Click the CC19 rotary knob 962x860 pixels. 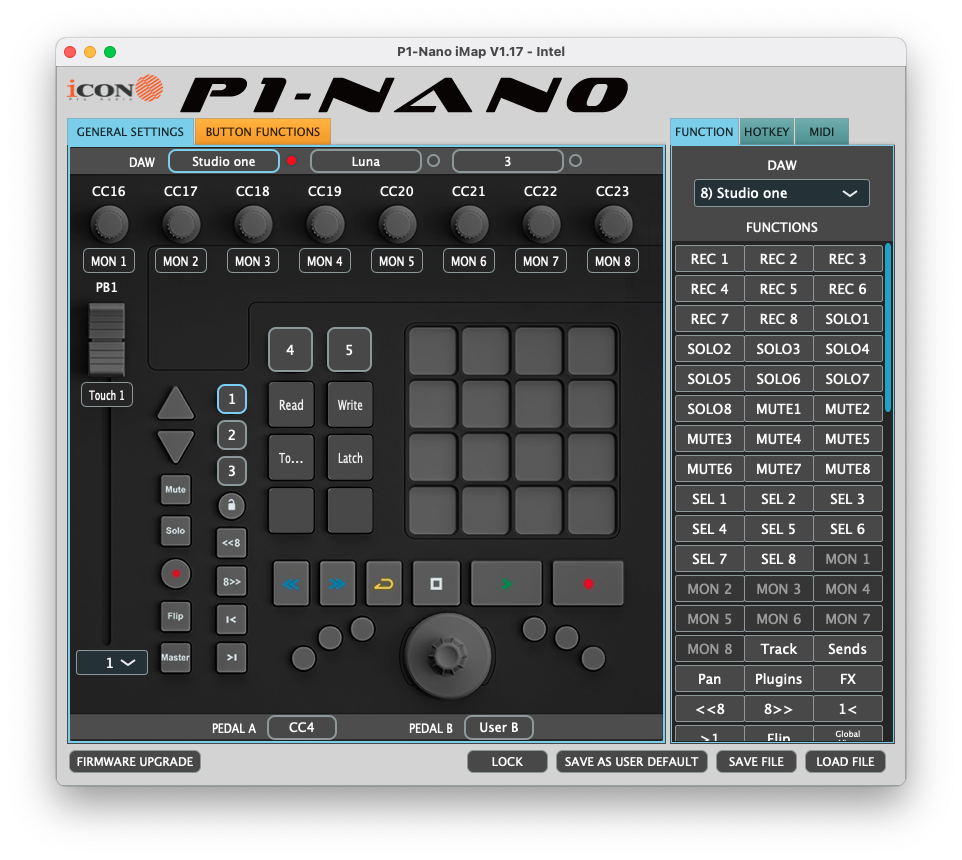coord(325,224)
